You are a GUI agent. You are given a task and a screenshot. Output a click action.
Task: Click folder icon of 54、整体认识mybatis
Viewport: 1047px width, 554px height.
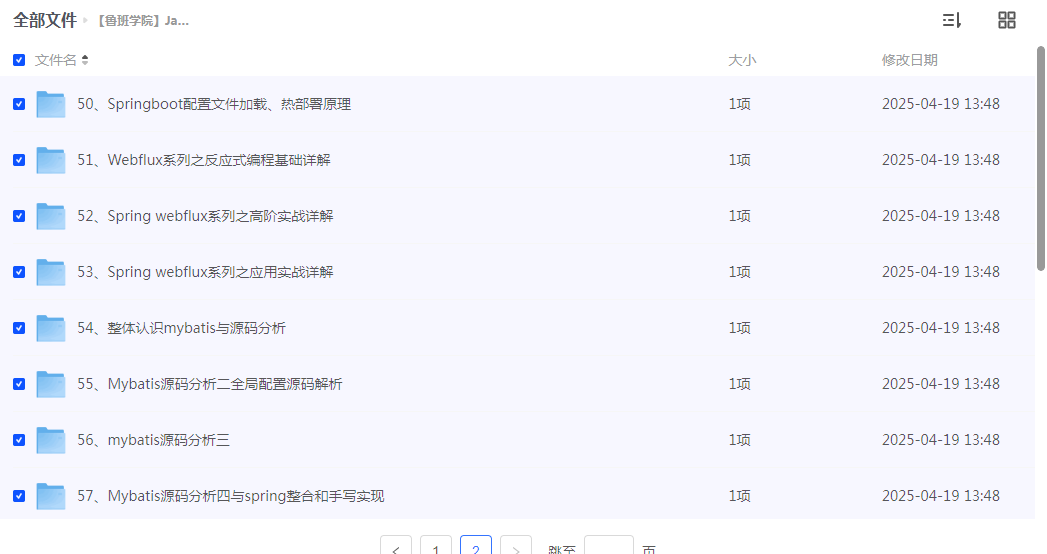point(50,328)
